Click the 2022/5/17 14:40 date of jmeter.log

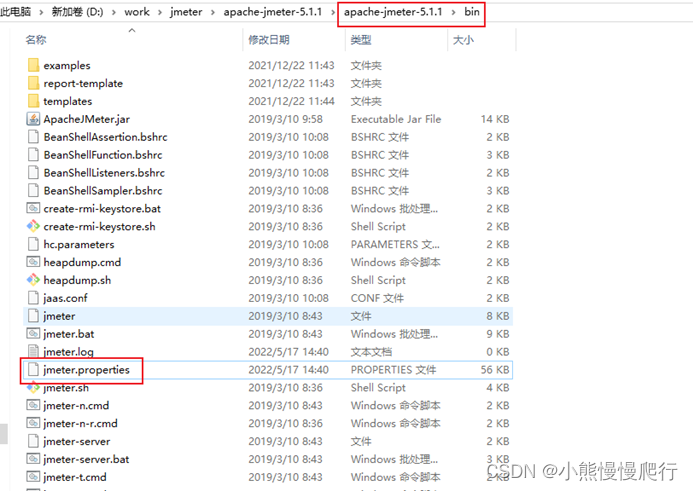(x=289, y=352)
